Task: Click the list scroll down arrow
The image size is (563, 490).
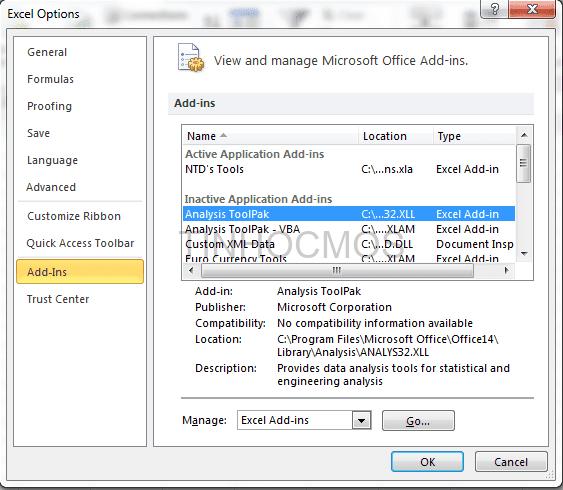Action: pyautogui.click(x=524, y=254)
